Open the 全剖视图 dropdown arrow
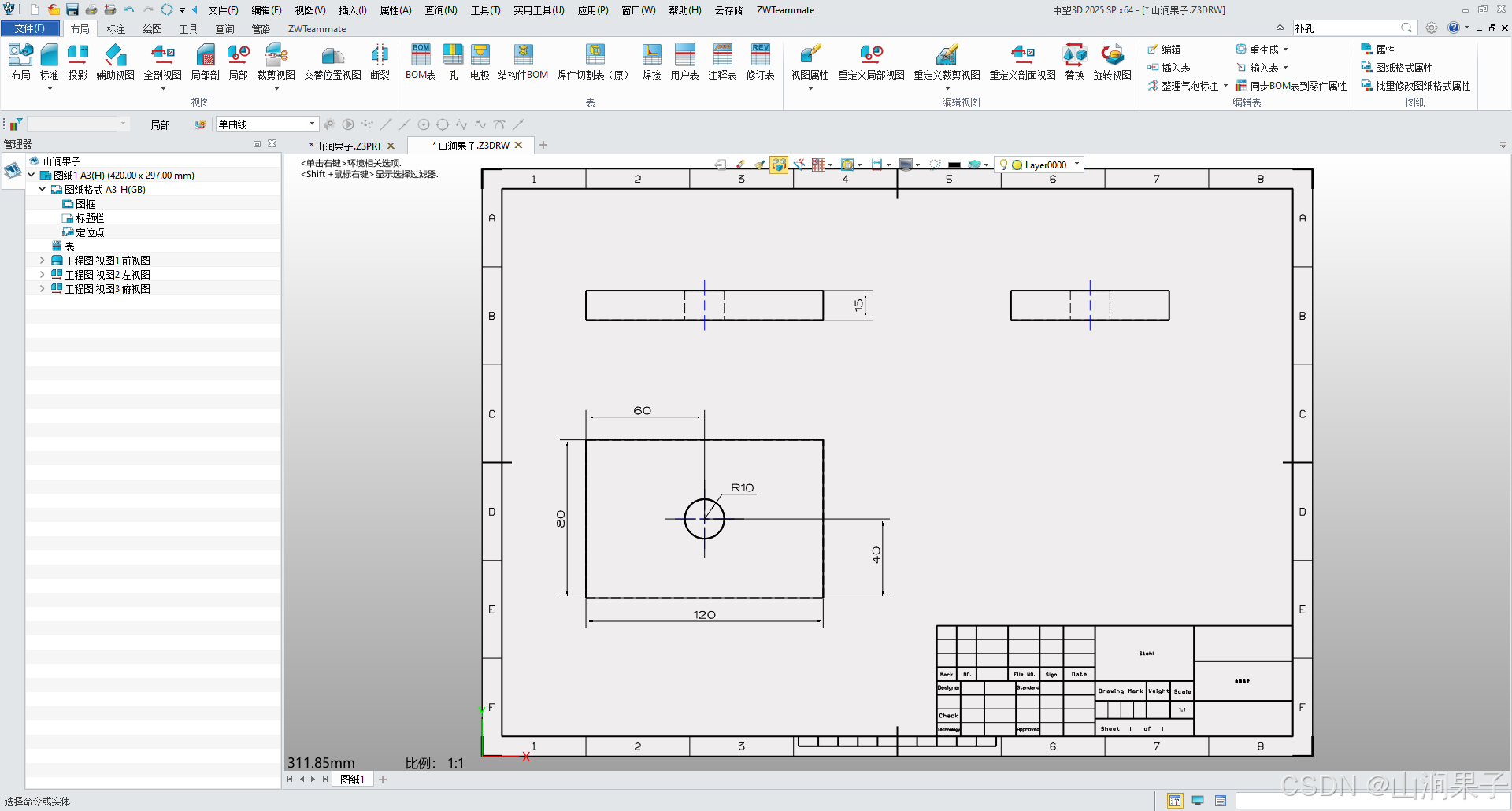The width and height of the screenshot is (1512, 811). point(163,89)
